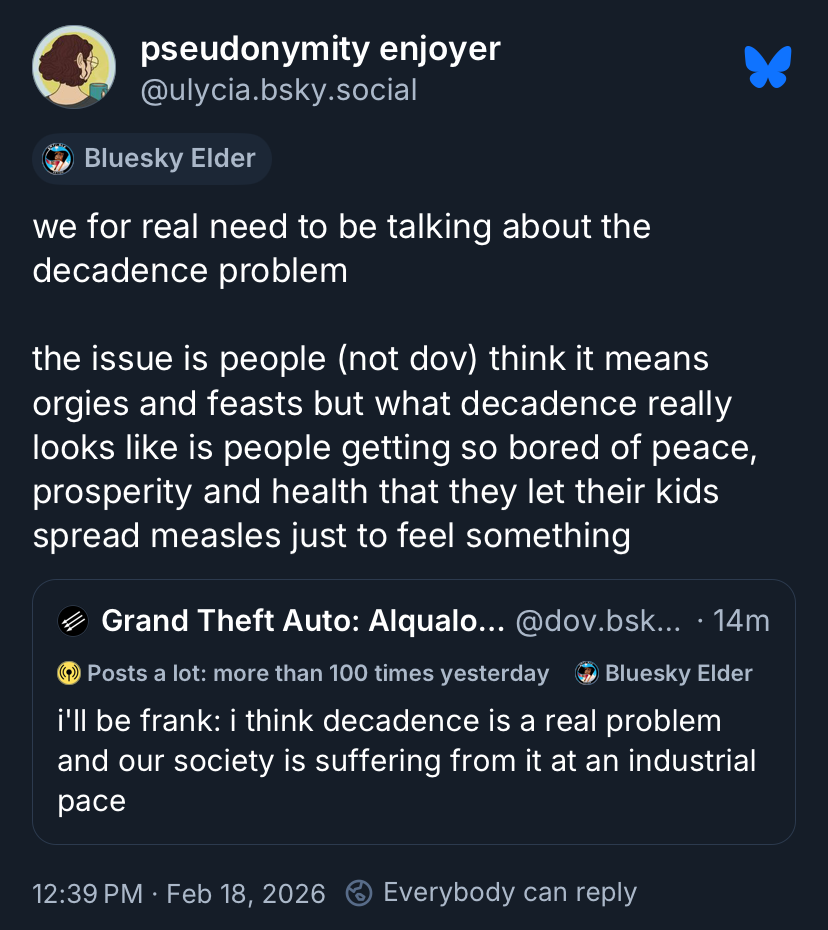828x930 pixels.
Task: Click the 12:39 PM · Feb 18, 2026 timestamp
Action: 179,892
